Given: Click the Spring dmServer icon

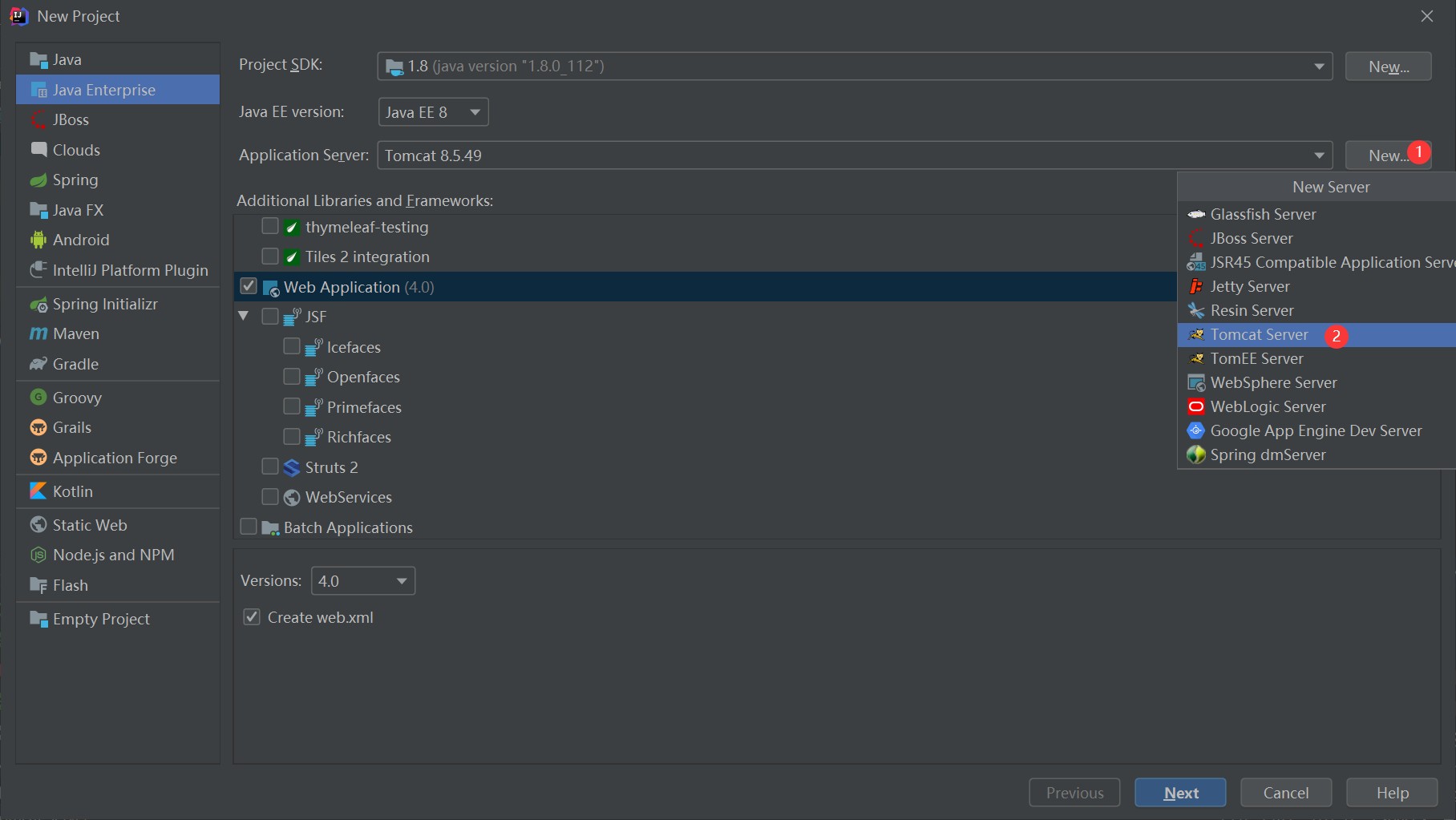Looking at the screenshot, I should click(x=1196, y=454).
